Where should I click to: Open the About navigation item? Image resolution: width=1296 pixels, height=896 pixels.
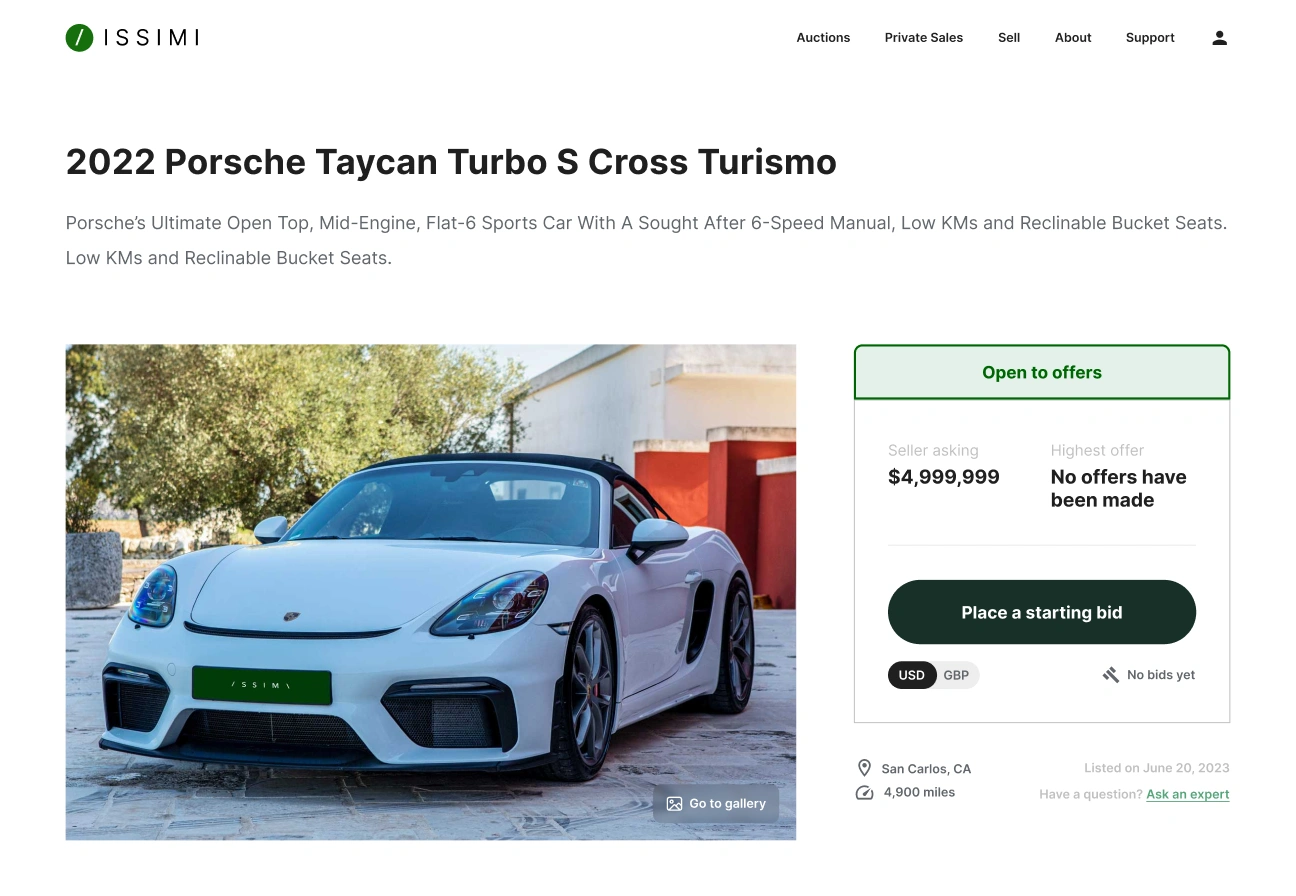[x=1073, y=38]
